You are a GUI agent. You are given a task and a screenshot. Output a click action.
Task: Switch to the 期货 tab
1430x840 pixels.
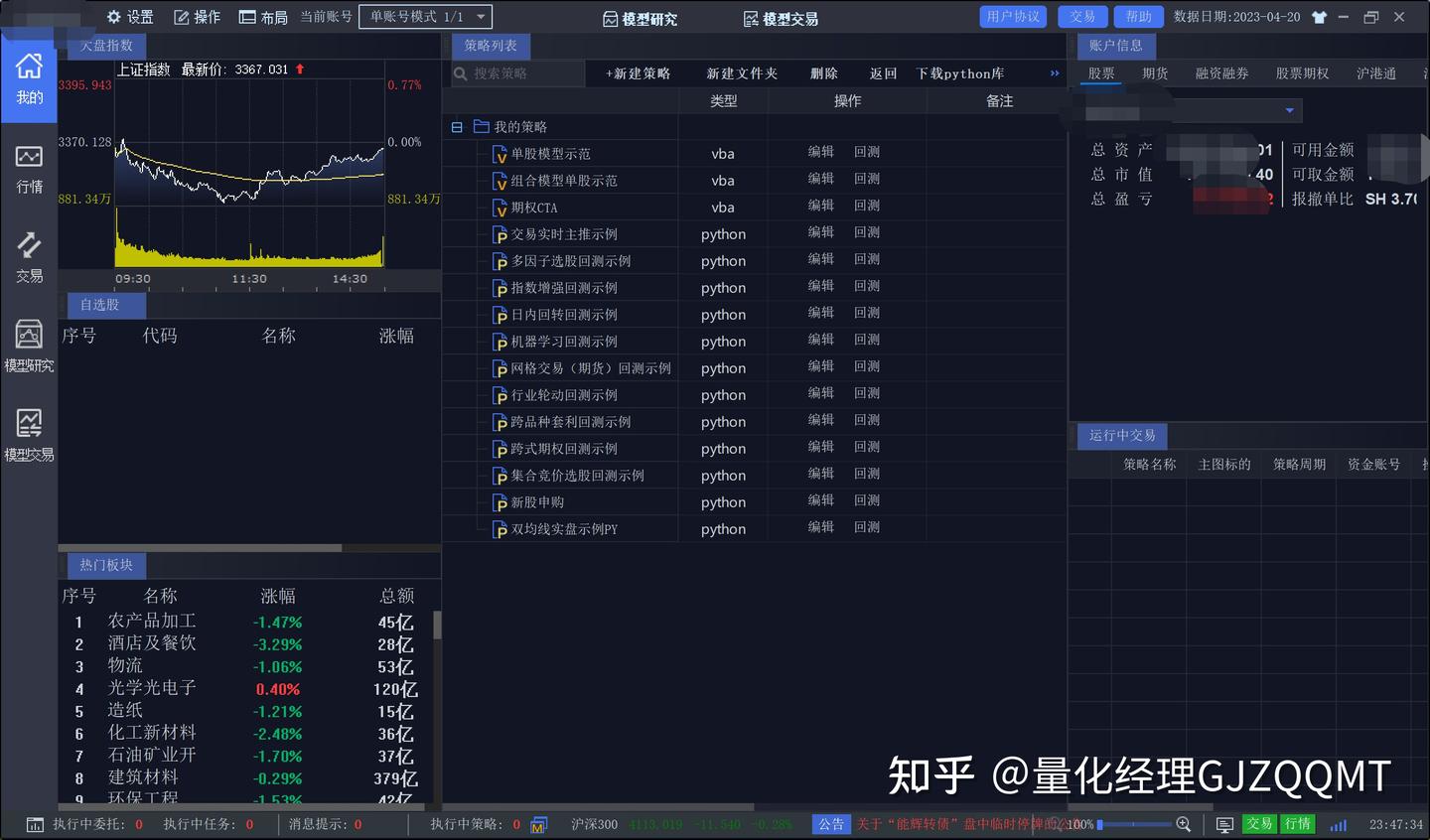pos(1155,72)
